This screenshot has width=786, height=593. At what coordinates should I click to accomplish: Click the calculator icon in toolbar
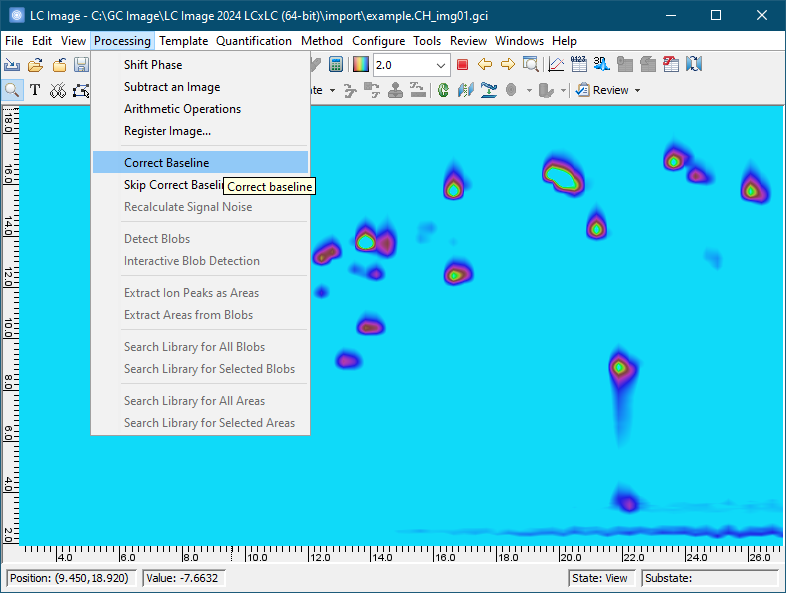[x=337, y=65]
